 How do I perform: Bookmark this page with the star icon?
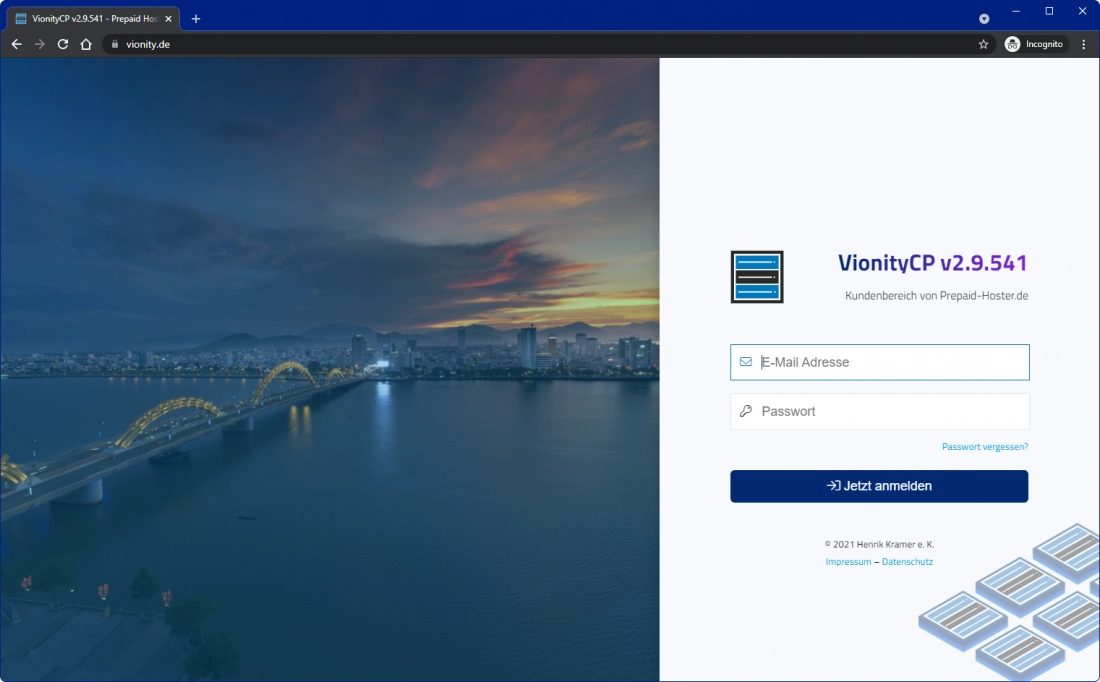click(983, 44)
